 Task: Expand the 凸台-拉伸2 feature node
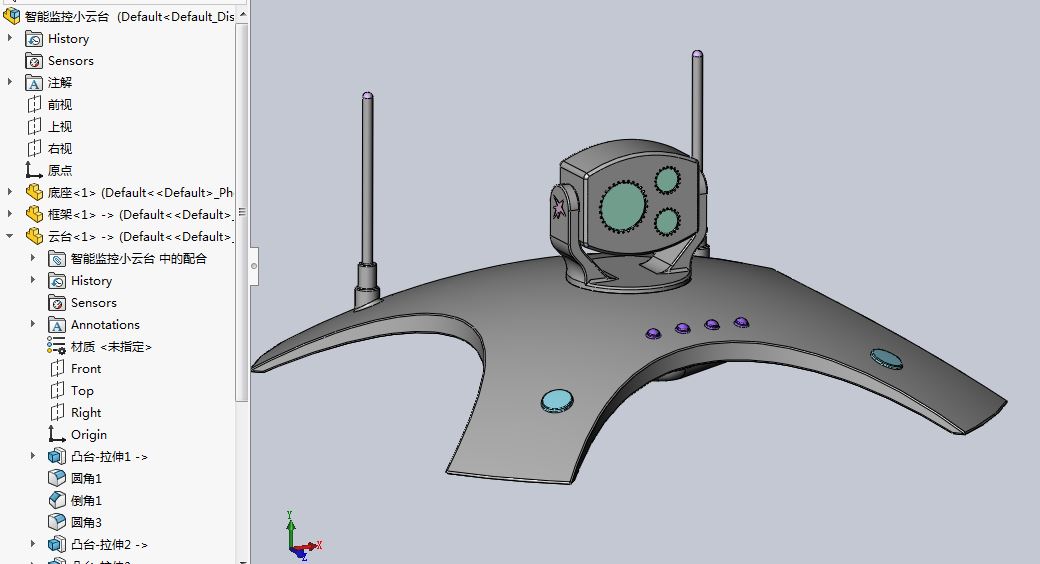pyautogui.click(x=32, y=544)
